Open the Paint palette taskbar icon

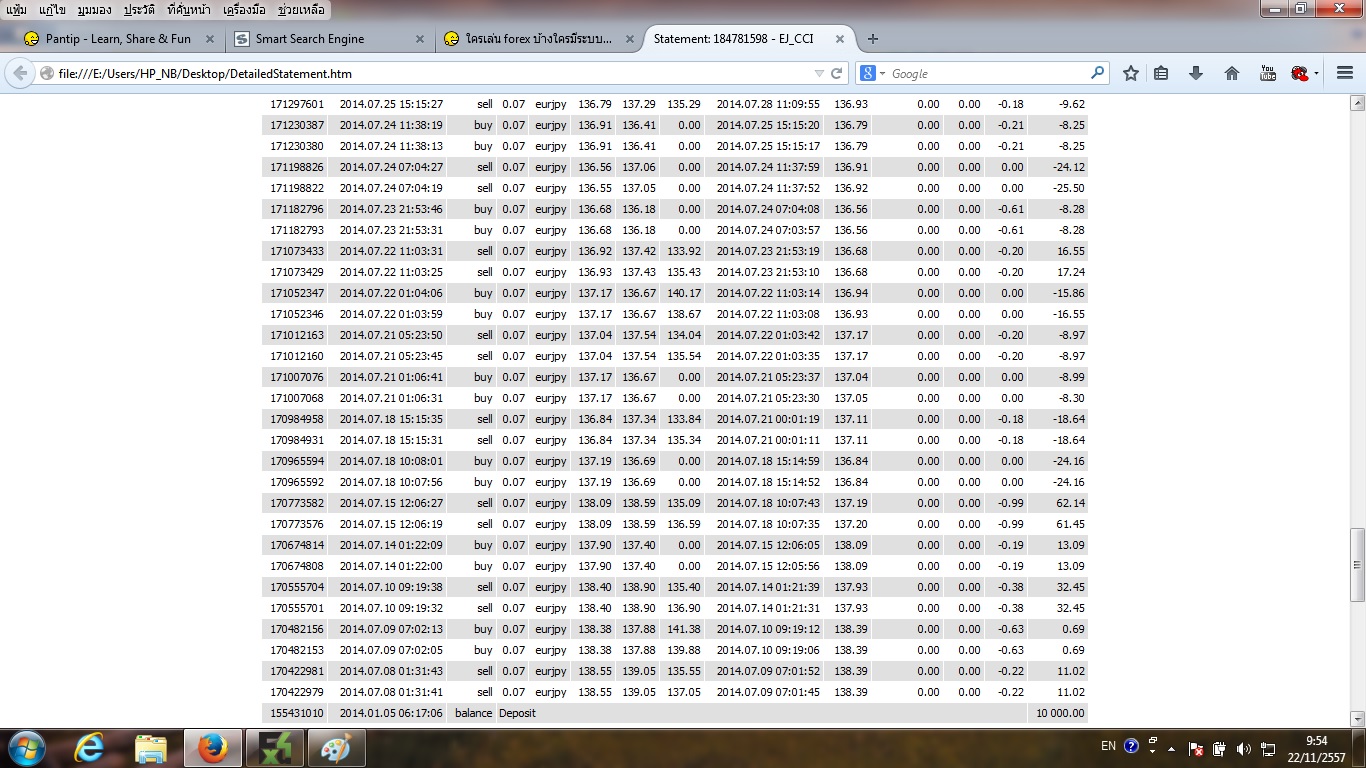[x=336, y=748]
